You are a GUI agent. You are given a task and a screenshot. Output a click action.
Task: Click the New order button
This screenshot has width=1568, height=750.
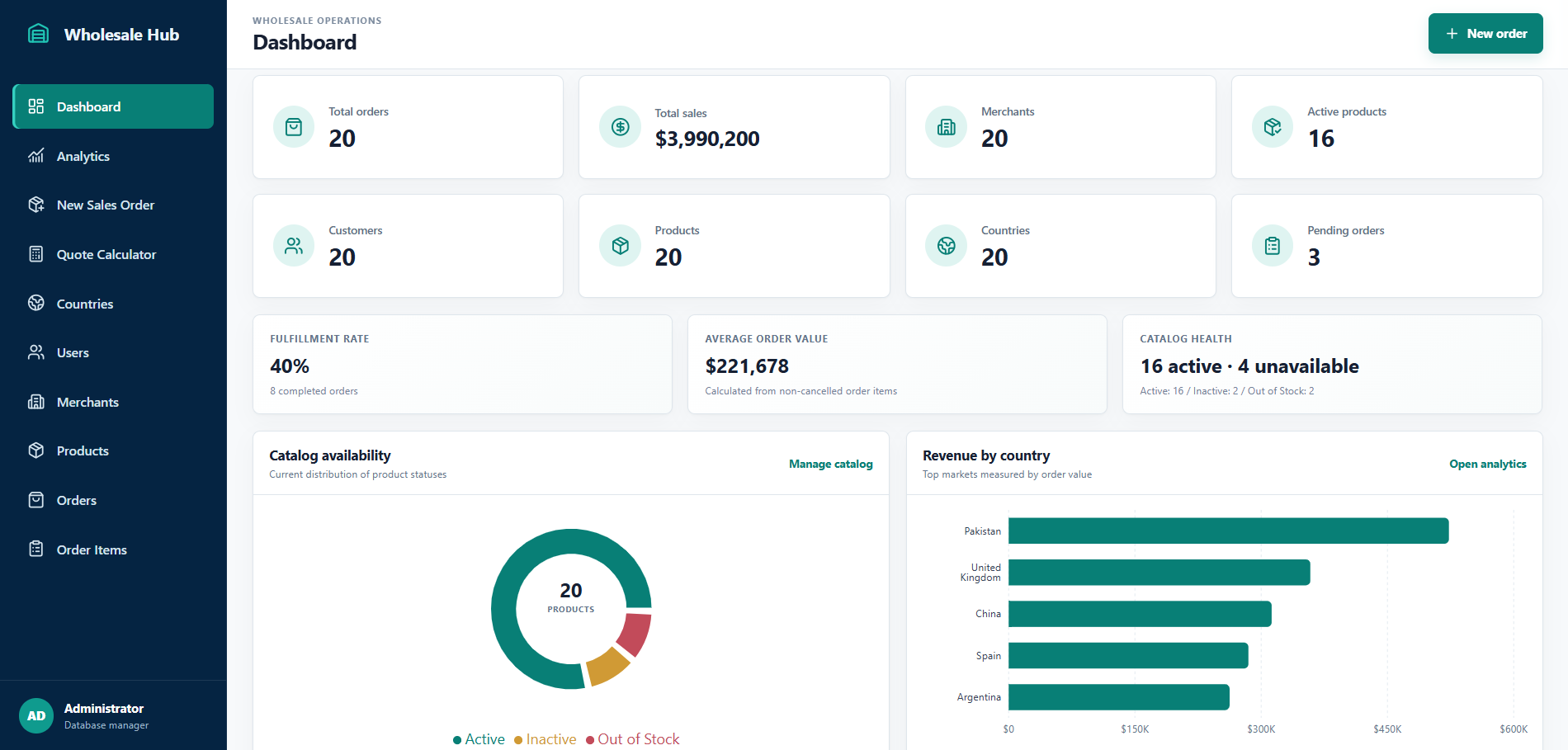(1485, 34)
